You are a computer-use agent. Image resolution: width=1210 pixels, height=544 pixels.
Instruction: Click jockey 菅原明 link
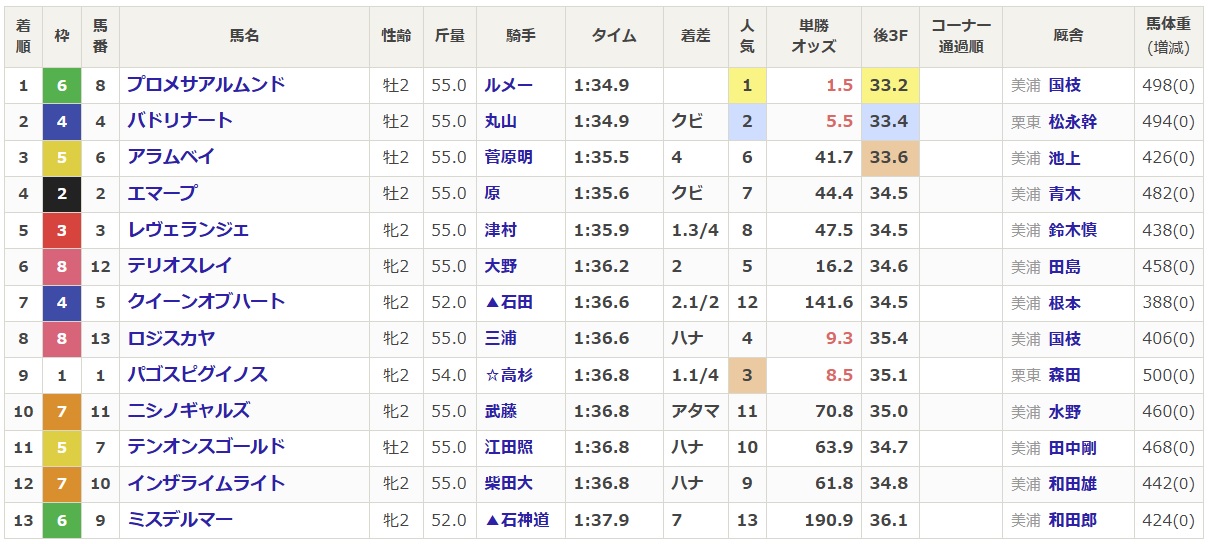pos(509,158)
